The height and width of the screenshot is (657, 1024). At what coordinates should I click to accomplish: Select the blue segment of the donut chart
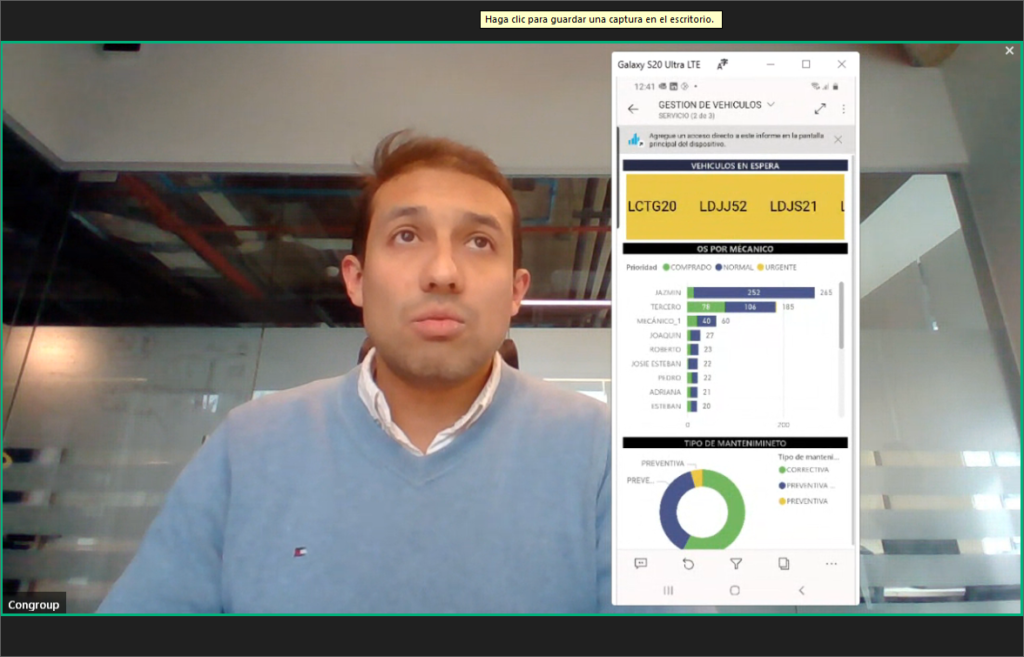tap(671, 509)
